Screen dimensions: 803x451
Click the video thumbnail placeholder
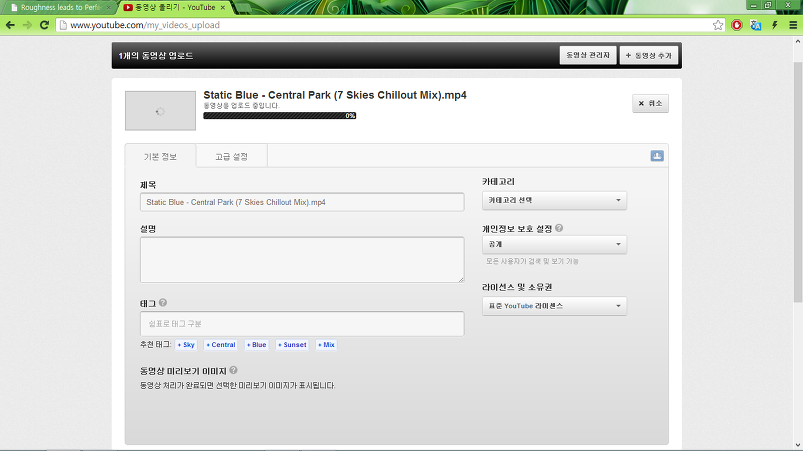(x=160, y=111)
